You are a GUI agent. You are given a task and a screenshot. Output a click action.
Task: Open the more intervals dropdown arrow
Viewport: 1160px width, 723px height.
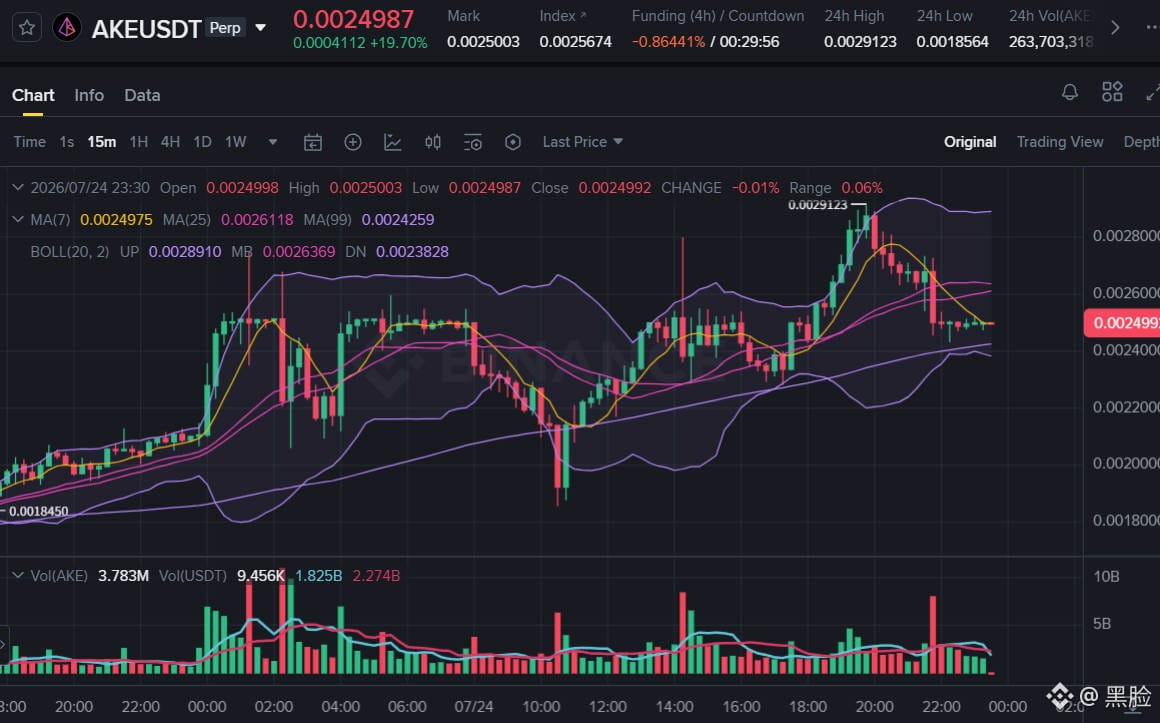(x=273, y=142)
